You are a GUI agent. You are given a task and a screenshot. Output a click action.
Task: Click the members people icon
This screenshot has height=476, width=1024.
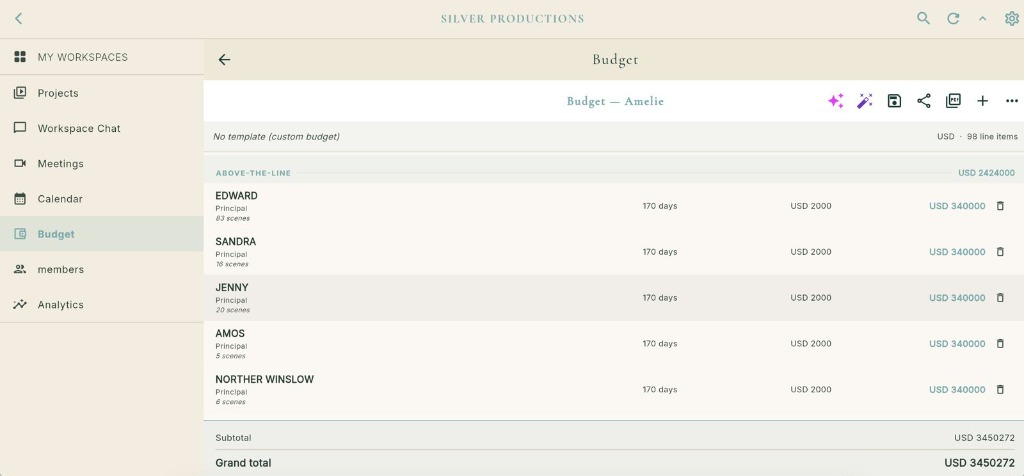20,269
